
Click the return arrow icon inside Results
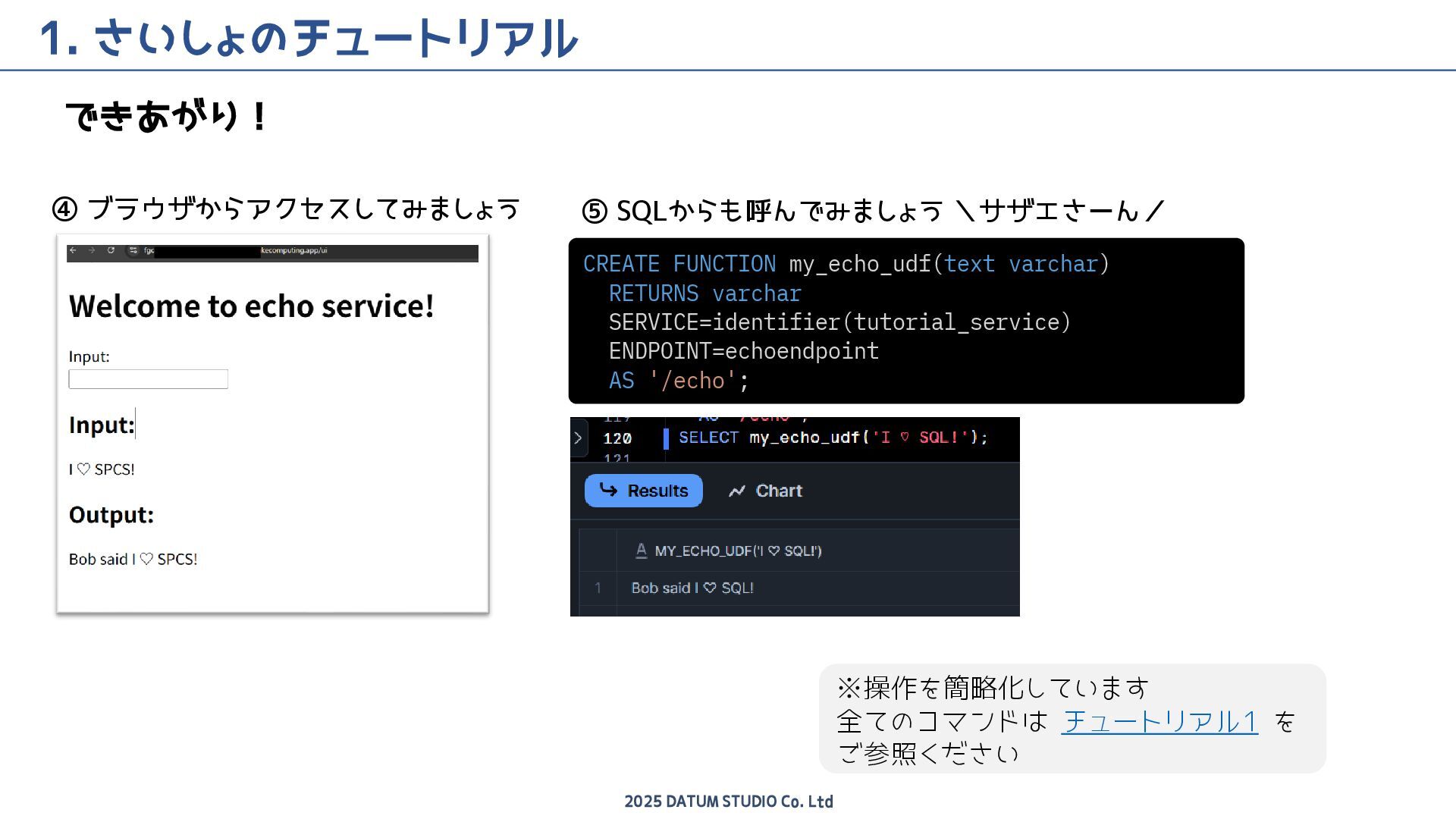(x=608, y=490)
